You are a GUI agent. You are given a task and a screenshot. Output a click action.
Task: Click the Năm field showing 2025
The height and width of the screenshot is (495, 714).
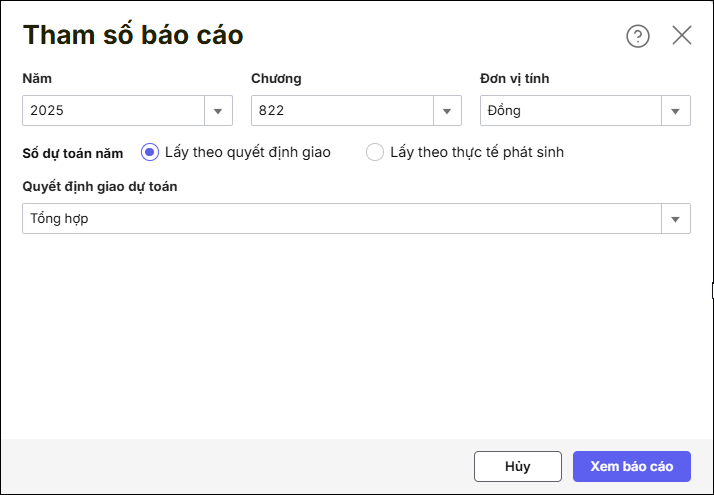pyautogui.click(x=113, y=111)
